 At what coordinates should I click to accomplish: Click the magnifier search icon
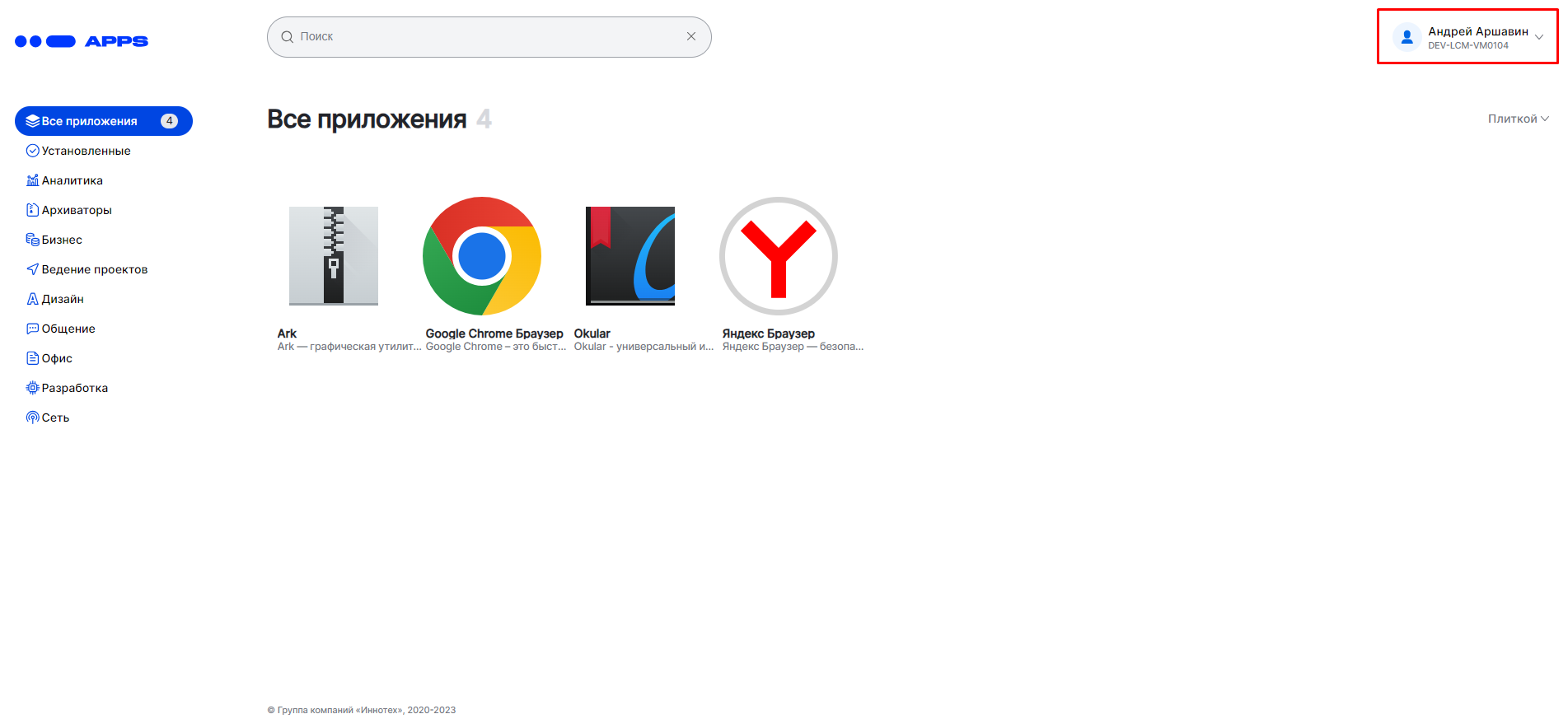(x=288, y=37)
